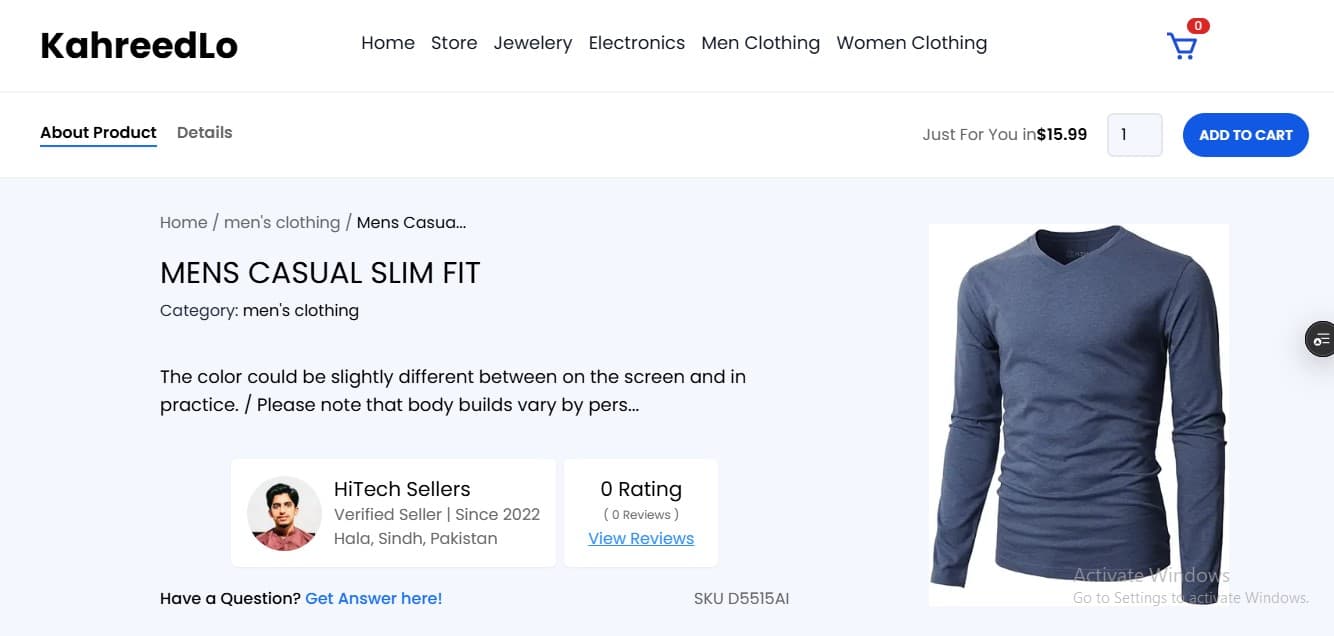Open the Electronics category

click(637, 43)
